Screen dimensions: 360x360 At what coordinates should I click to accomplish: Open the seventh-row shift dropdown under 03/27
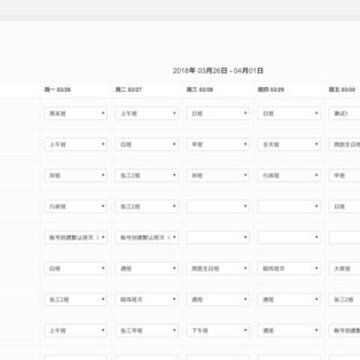pos(147,299)
